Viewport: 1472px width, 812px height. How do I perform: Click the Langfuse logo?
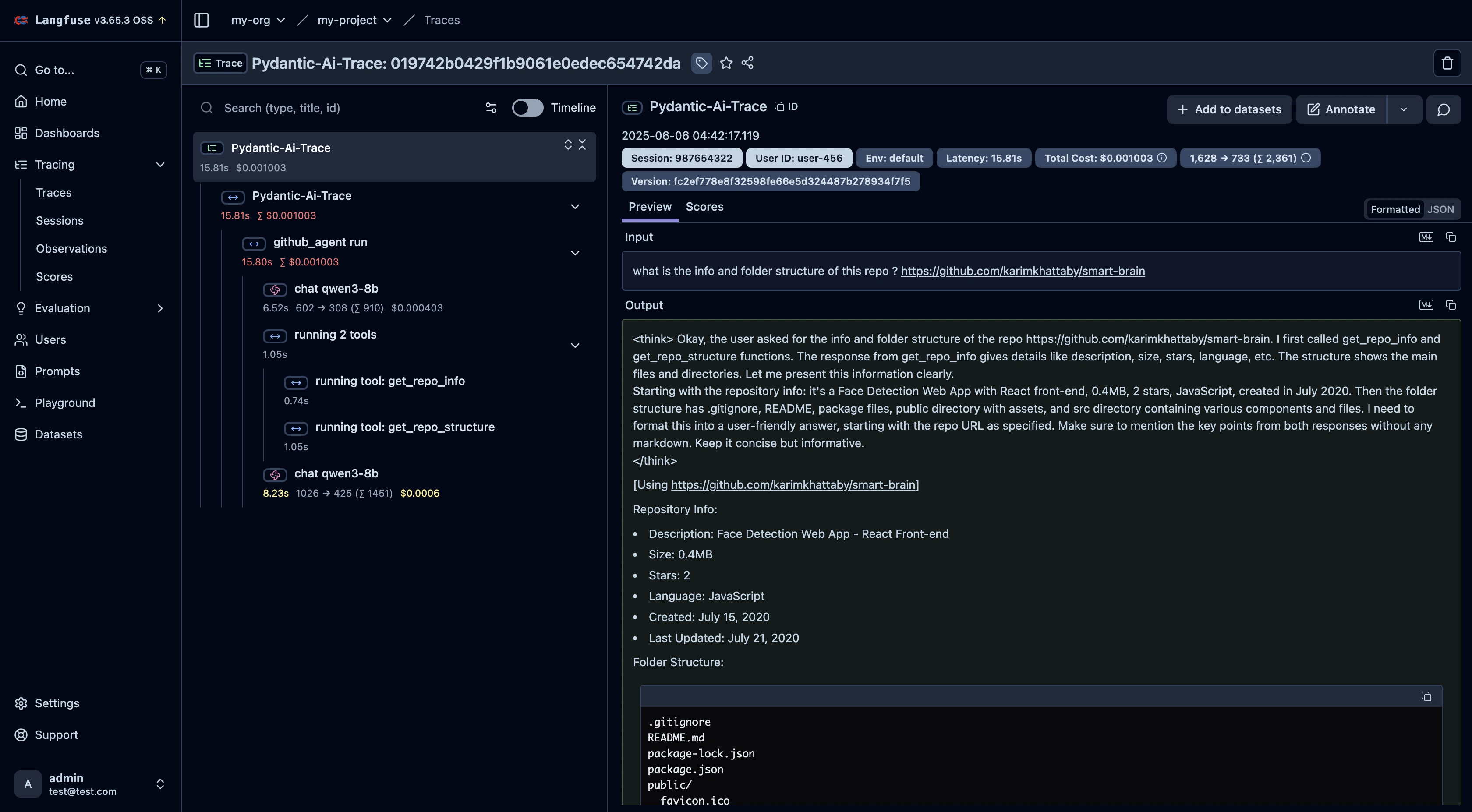coord(21,20)
